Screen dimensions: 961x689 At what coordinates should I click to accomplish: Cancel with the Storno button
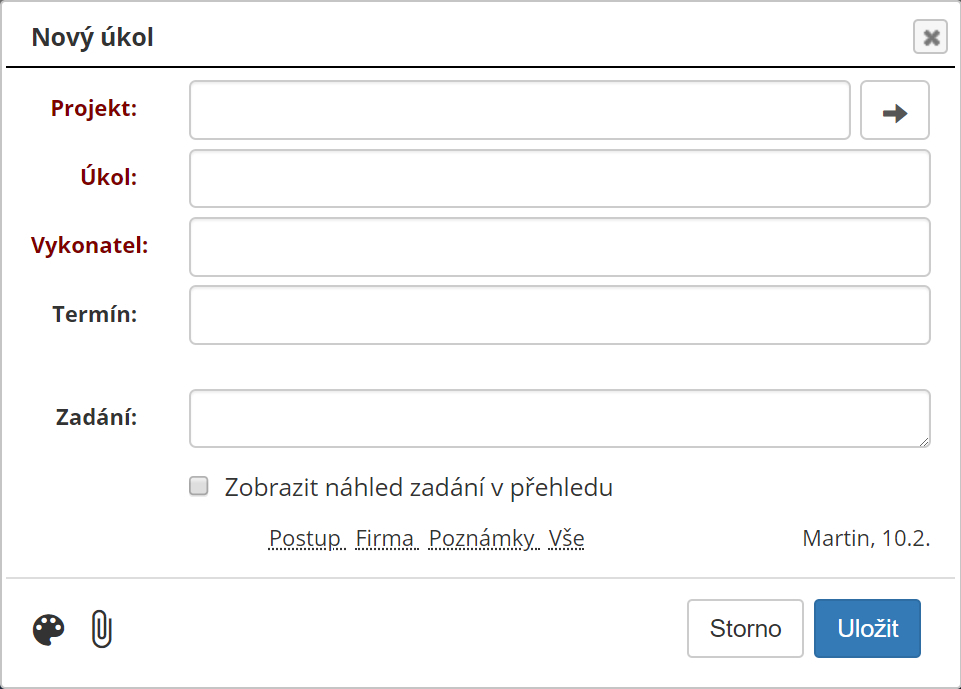click(x=745, y=628)
